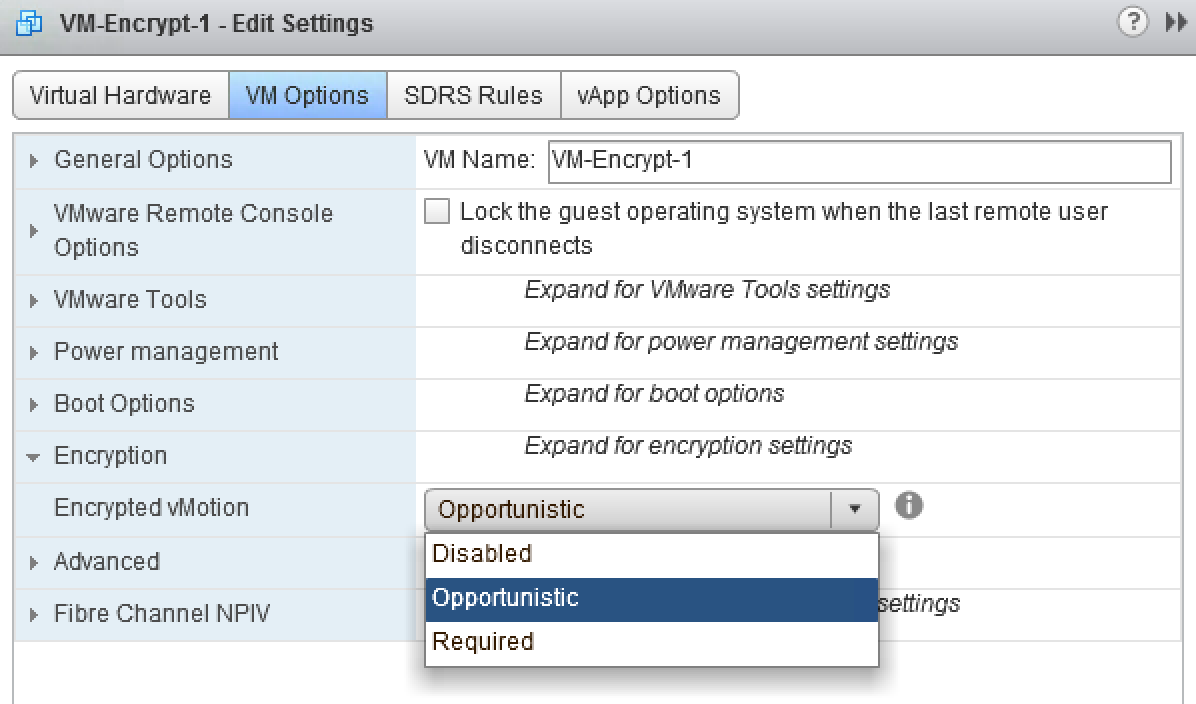1196x704 pixels.
Task: Click the double-arrow expand icon in title bar
Action: point(1176,23)
